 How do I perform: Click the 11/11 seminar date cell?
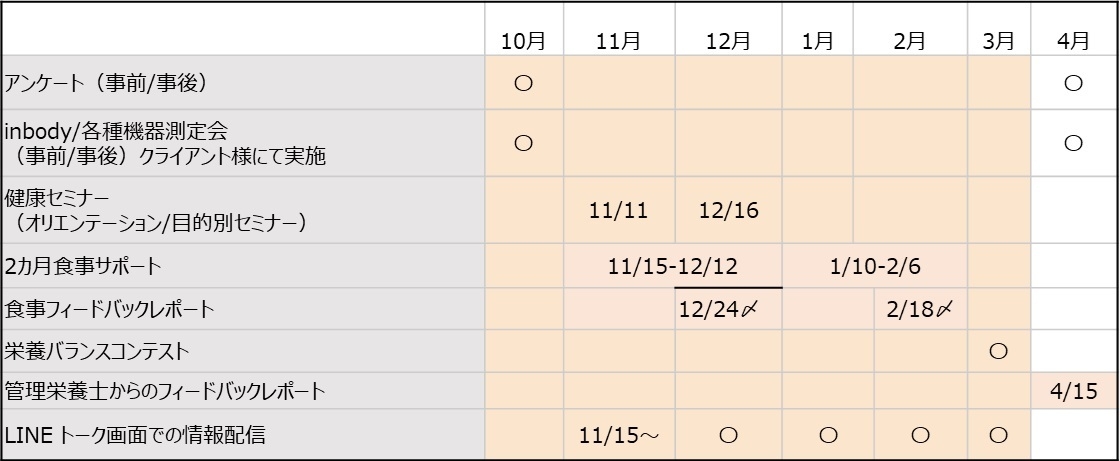point(619,211)
